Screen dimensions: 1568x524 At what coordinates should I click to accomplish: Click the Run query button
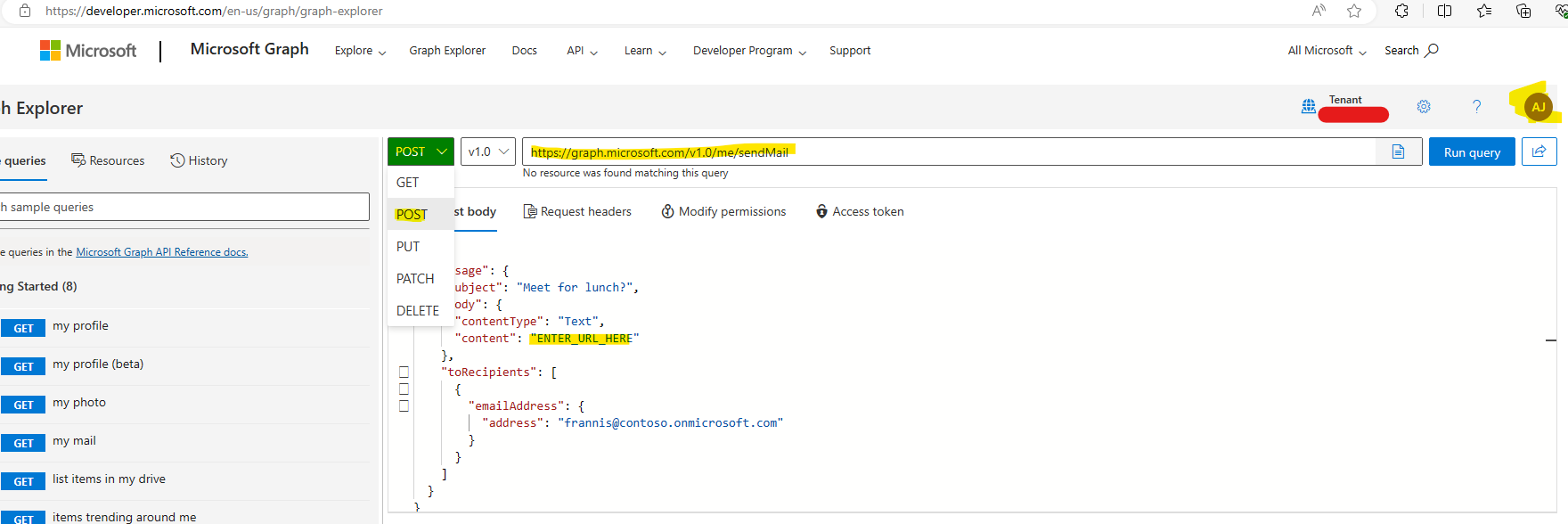1472,151
